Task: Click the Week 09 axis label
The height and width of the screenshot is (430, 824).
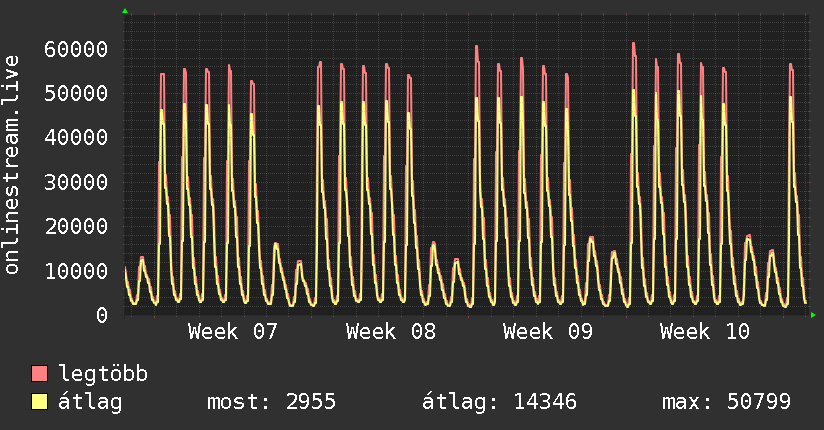Action: [548, 332]
